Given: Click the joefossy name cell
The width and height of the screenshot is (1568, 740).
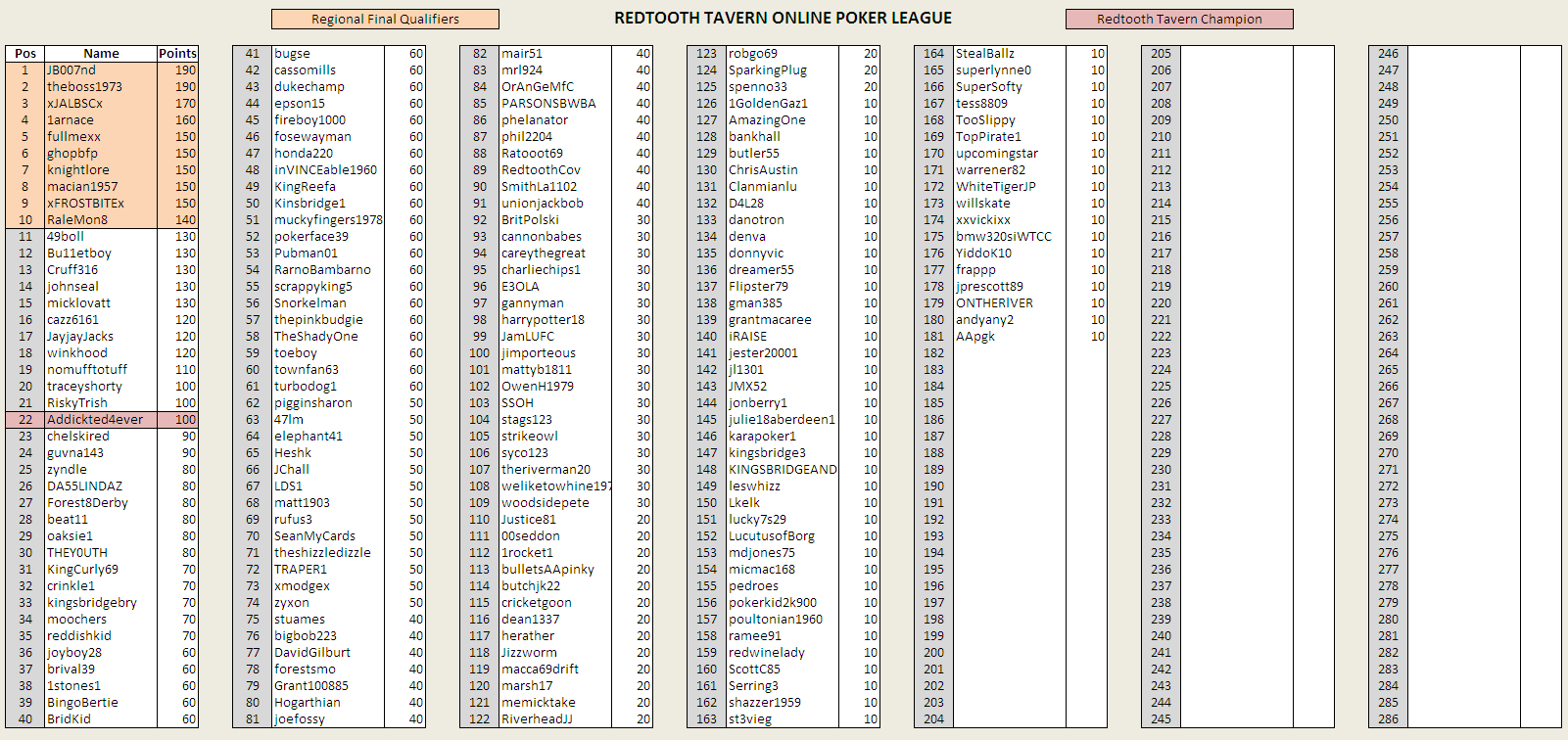Looking at the screenshot, I should [328, 718].
